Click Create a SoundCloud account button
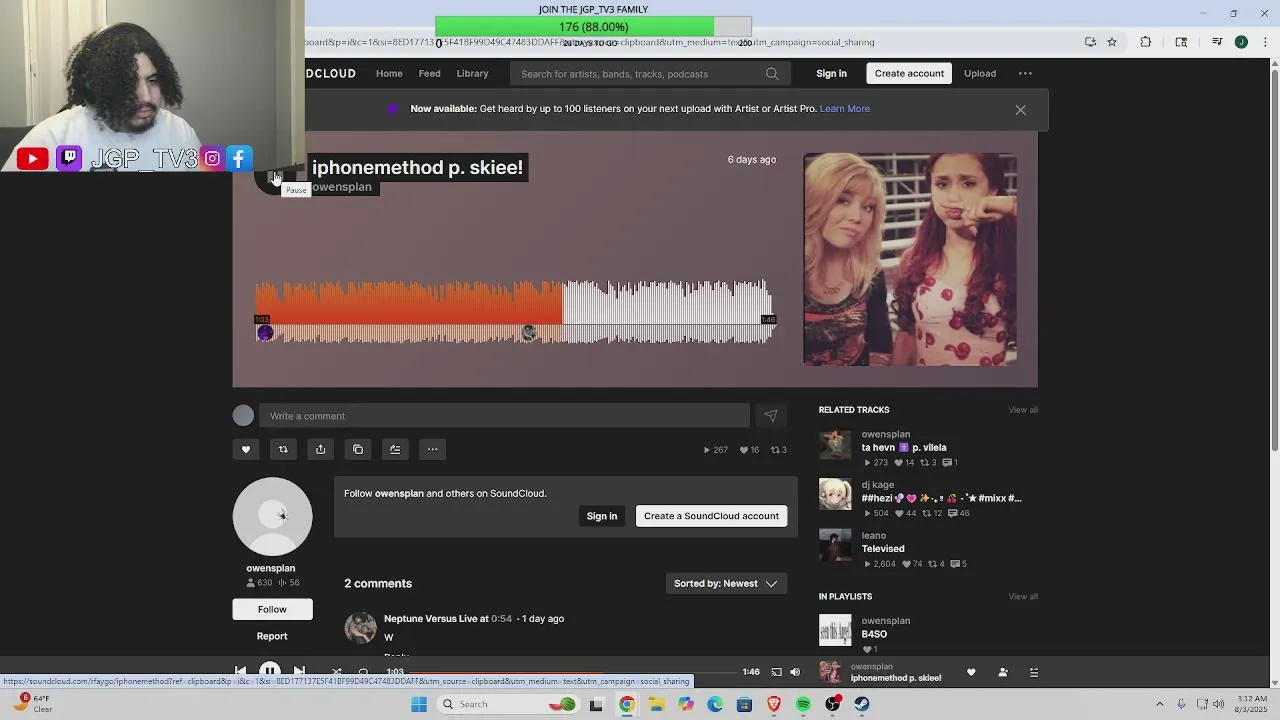The width and height of the screenshot is (1280, 720). point(711,516)
